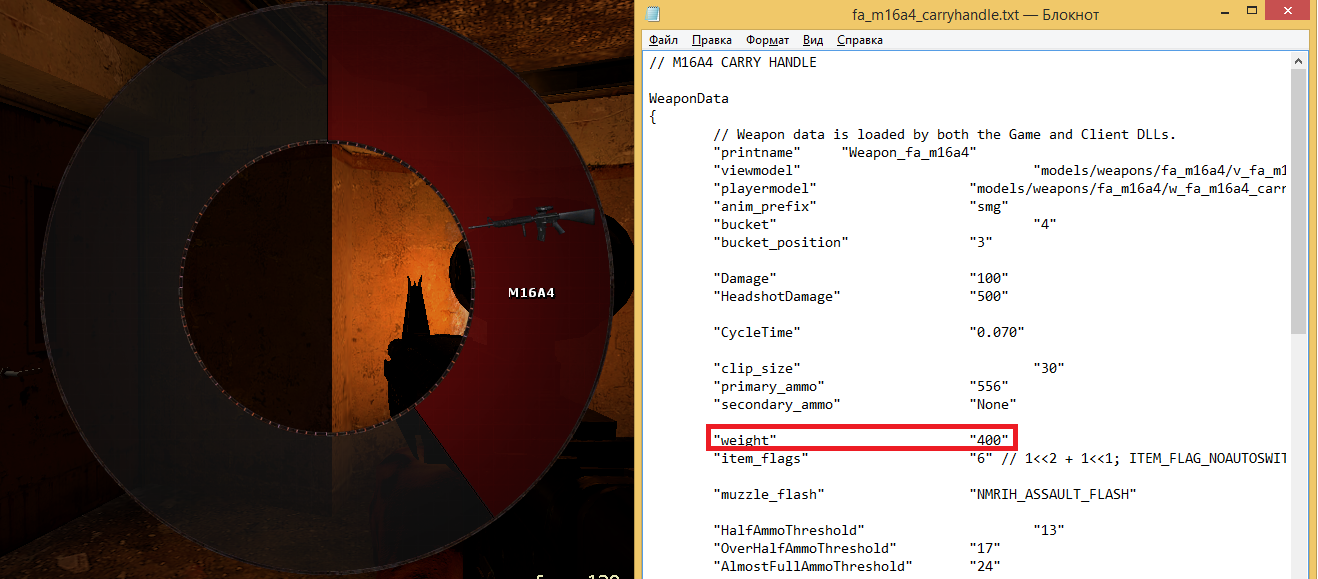Click the "// M16A4 CARRY HANDLE" comment line
This screenshot has width=1318, height=579.
(733, 62)
